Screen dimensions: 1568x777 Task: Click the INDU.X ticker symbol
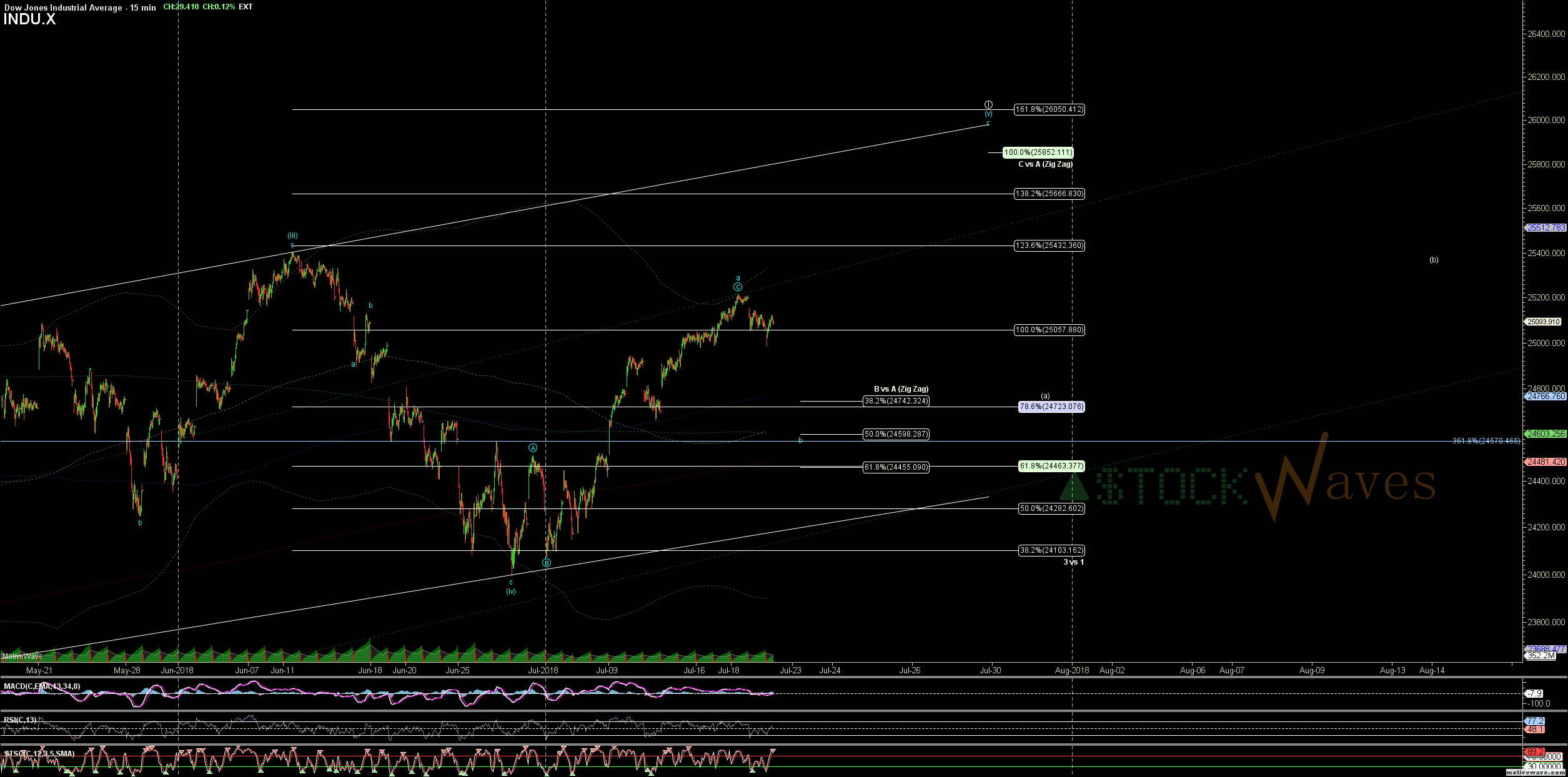pos(29,19)
